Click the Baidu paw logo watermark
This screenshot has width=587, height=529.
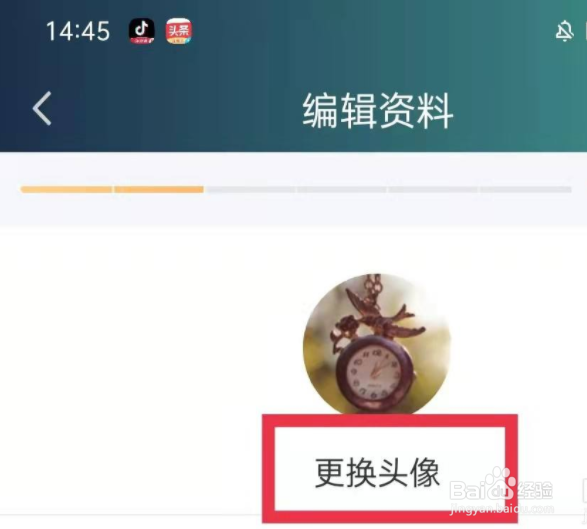pyautogui.click(x=501, y=484)
